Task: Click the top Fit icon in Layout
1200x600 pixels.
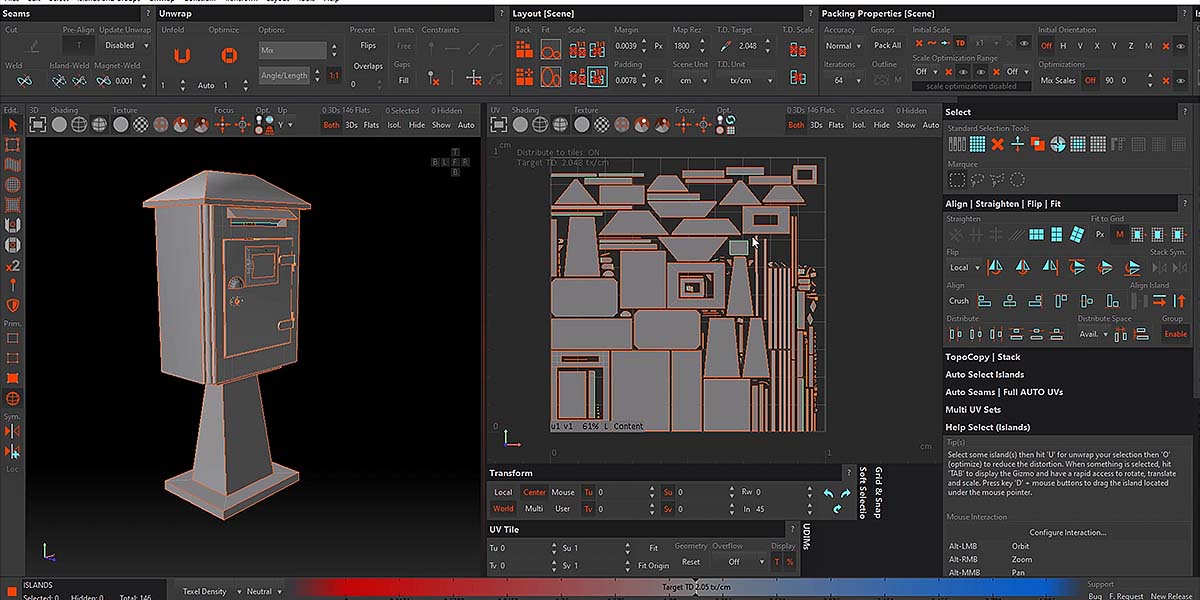Action: point(550,48)
